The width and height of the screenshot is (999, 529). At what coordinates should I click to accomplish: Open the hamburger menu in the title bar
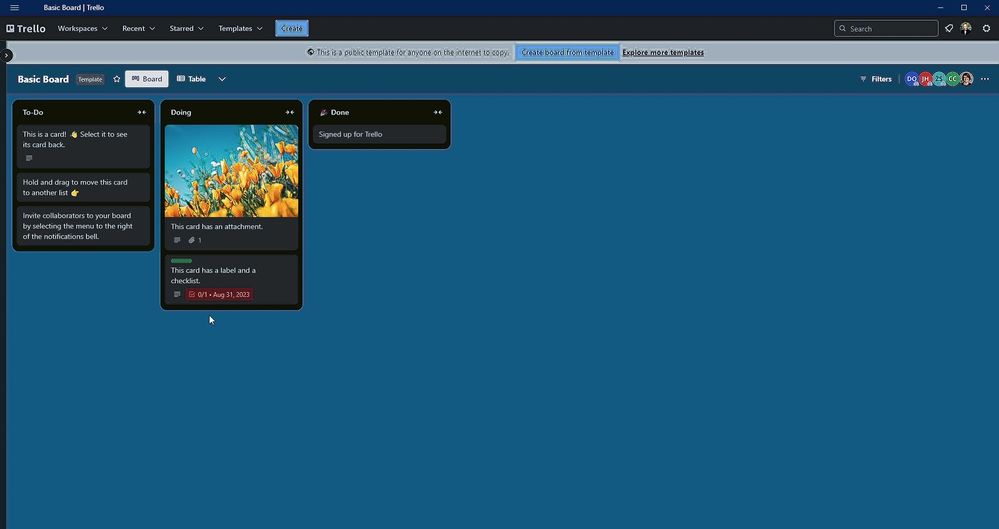pyautogui.click(x=15, y=8)
